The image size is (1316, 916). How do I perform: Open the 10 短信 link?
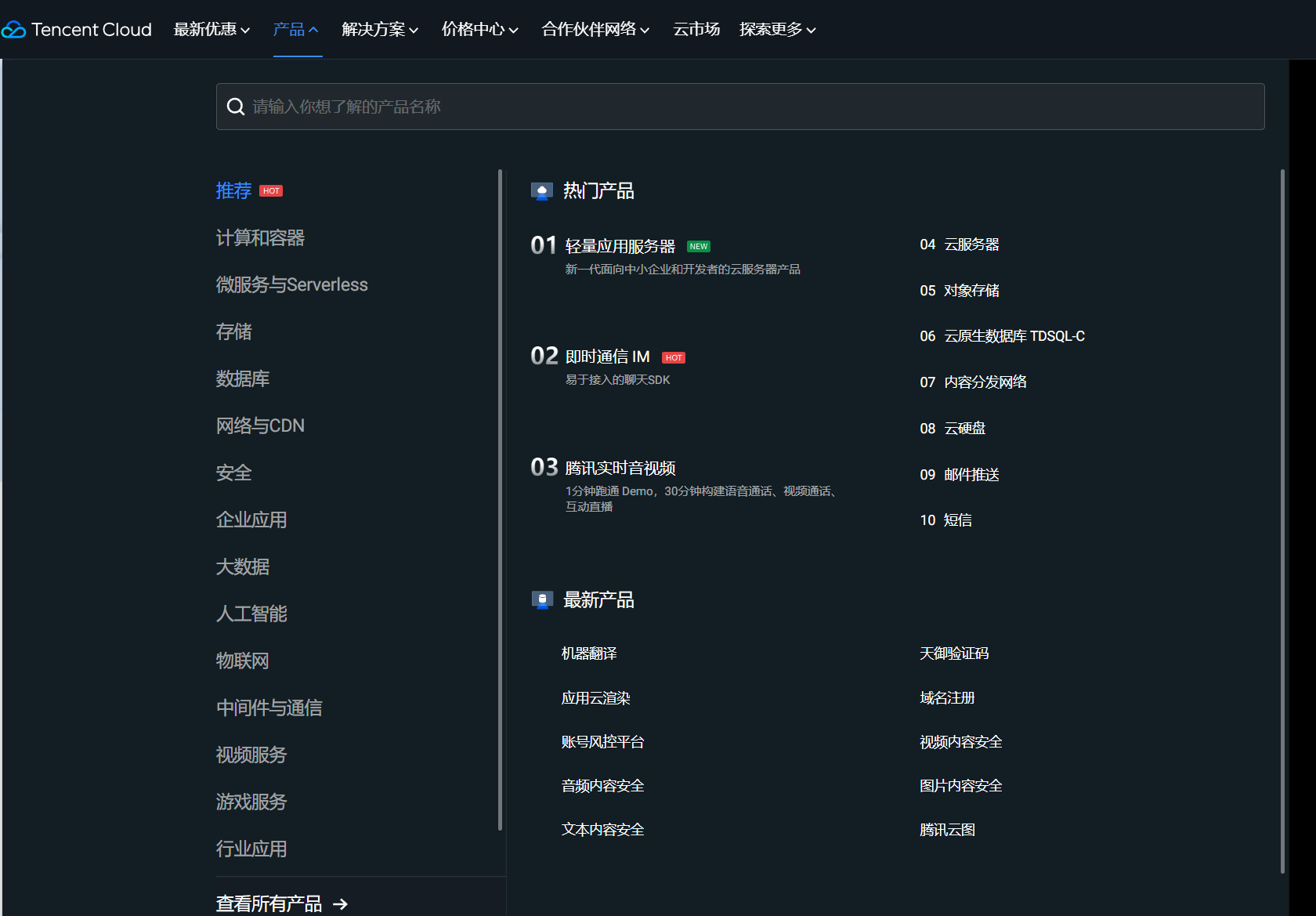(945, 520)
